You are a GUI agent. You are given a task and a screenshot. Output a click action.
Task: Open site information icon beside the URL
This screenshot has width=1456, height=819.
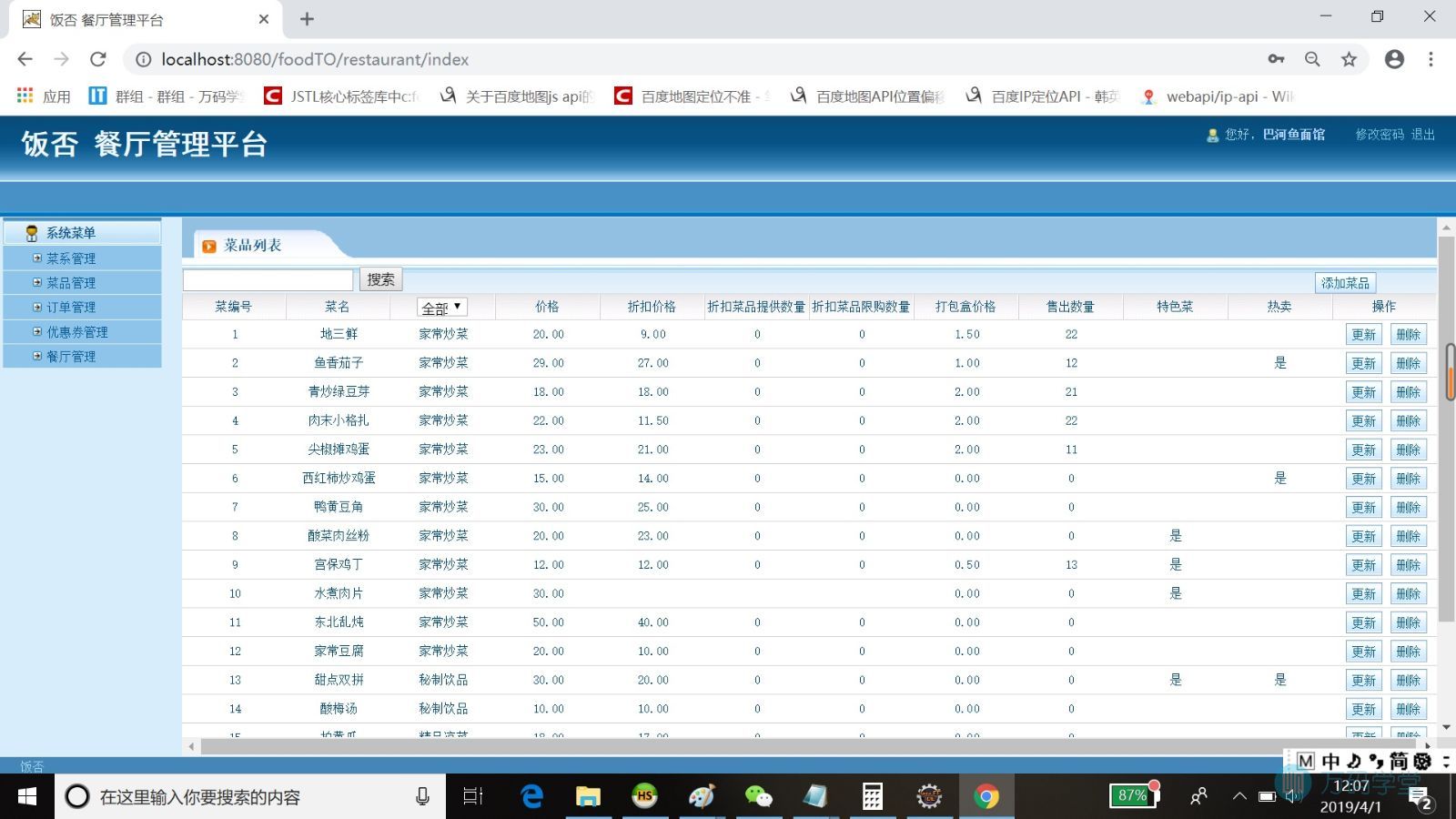143,59
